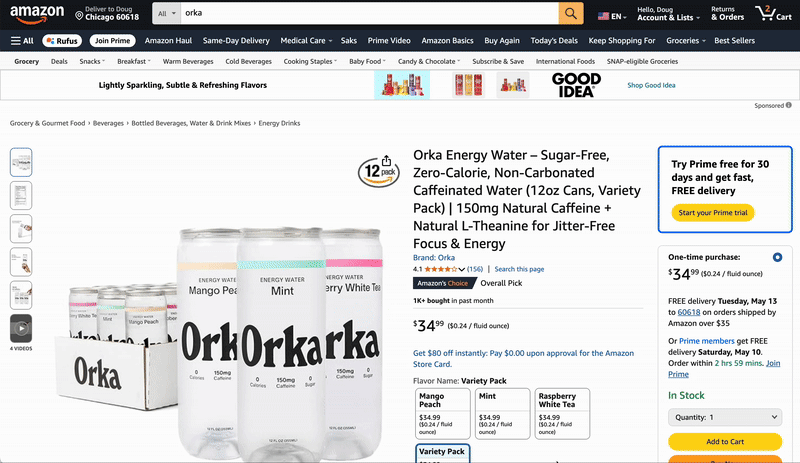This screenshot has width=800, height=463.
Task: Click the orange search magnifier button
Action: pos(571,13)
